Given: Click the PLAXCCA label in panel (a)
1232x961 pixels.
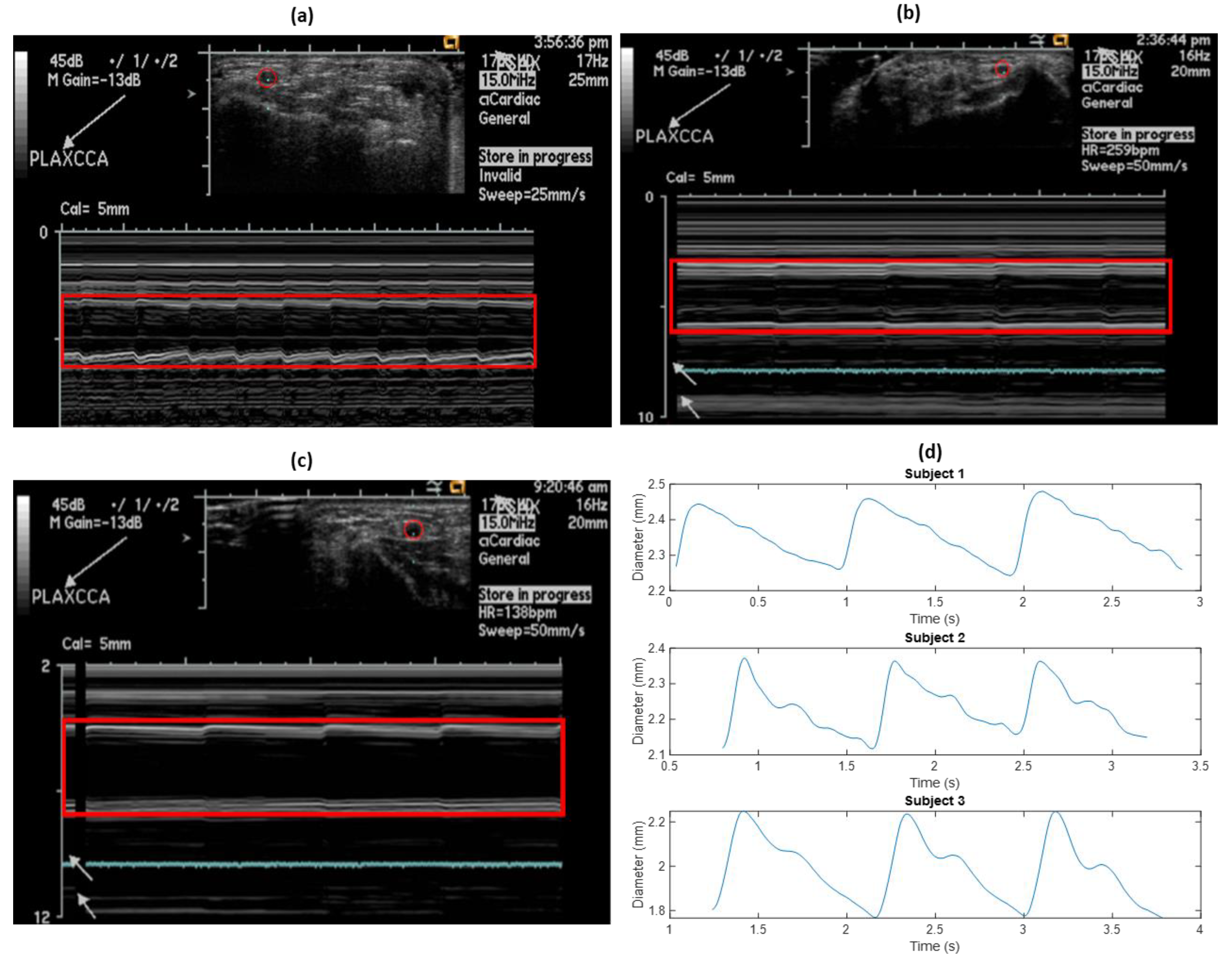Looking at the screenshot, I should [69, 159].
